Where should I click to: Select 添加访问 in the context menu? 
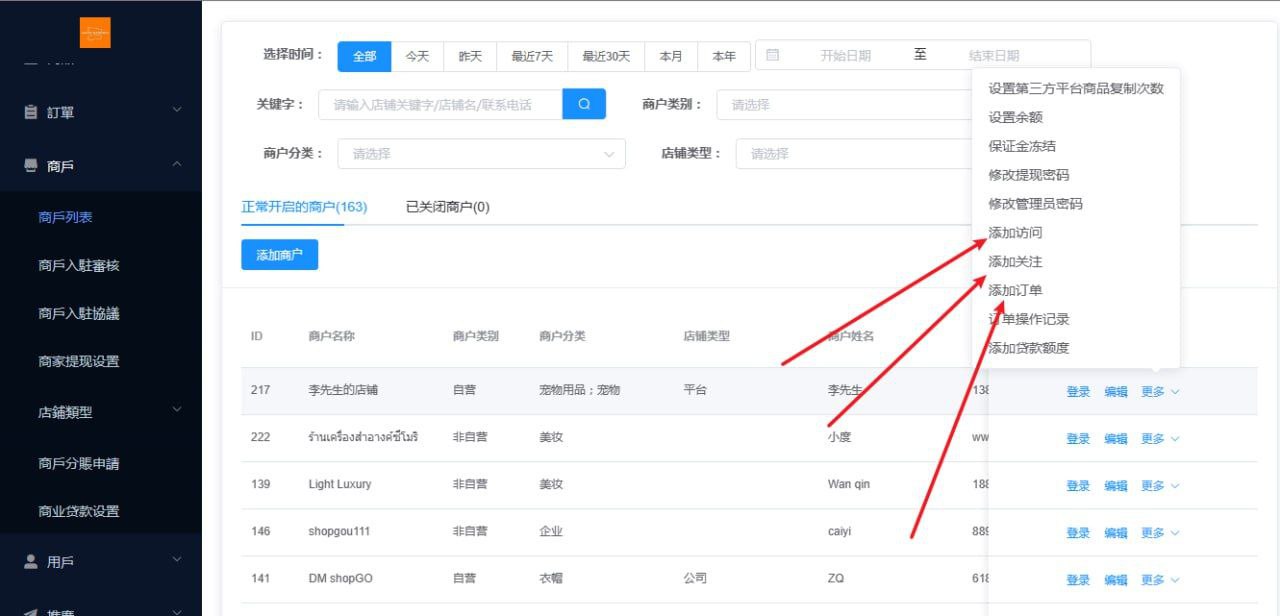coord(1015,233)
